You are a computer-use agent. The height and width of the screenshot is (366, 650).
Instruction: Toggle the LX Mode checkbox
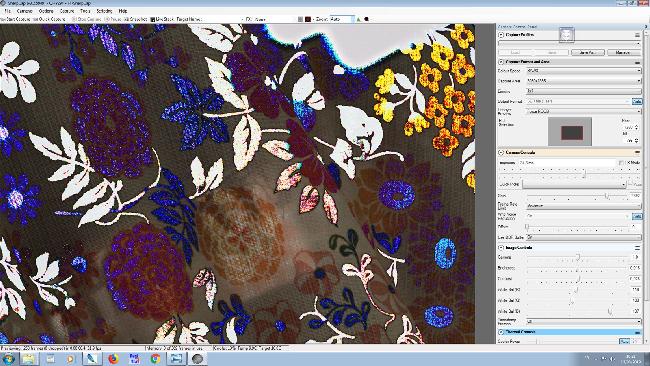click(621, 163)
